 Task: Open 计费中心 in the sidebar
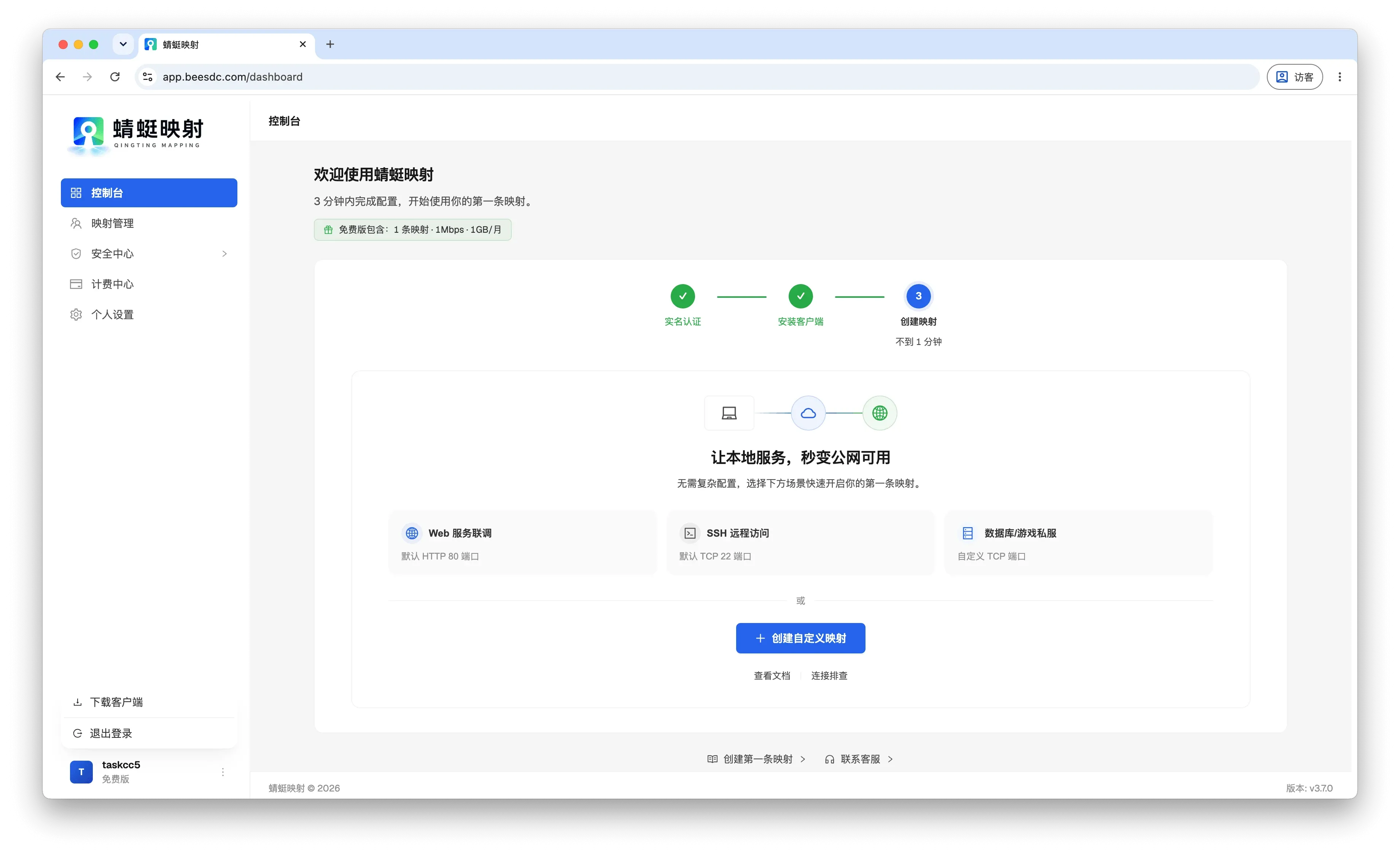click(149, 284)
